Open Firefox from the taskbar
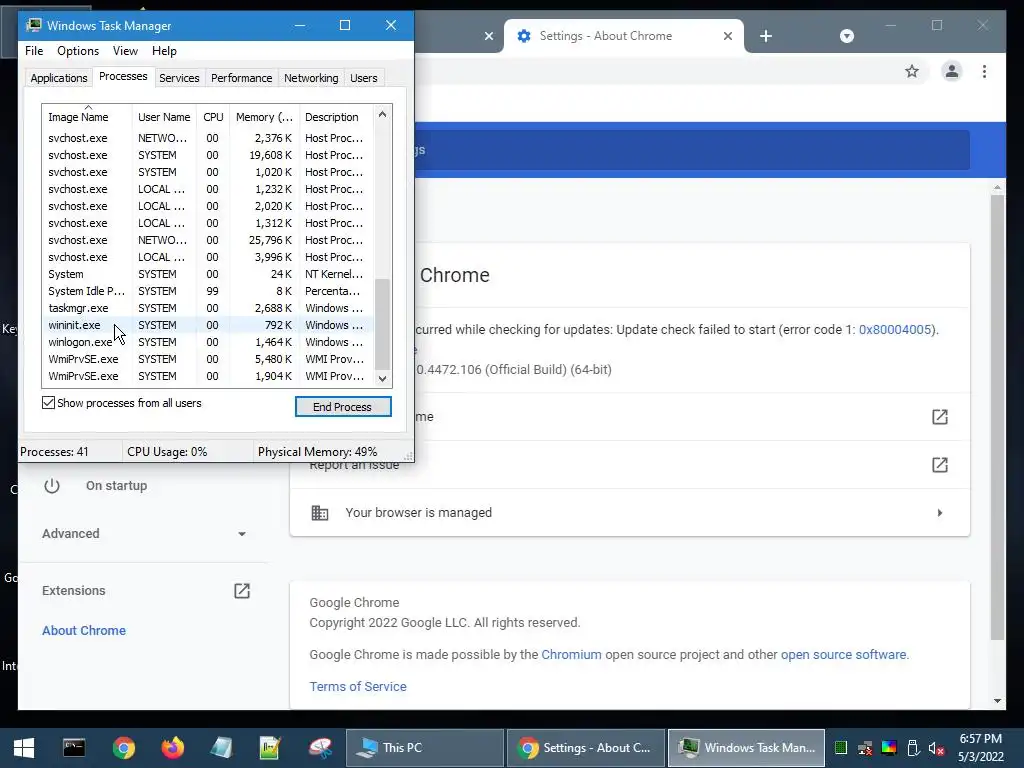 (x=172, y=748)
